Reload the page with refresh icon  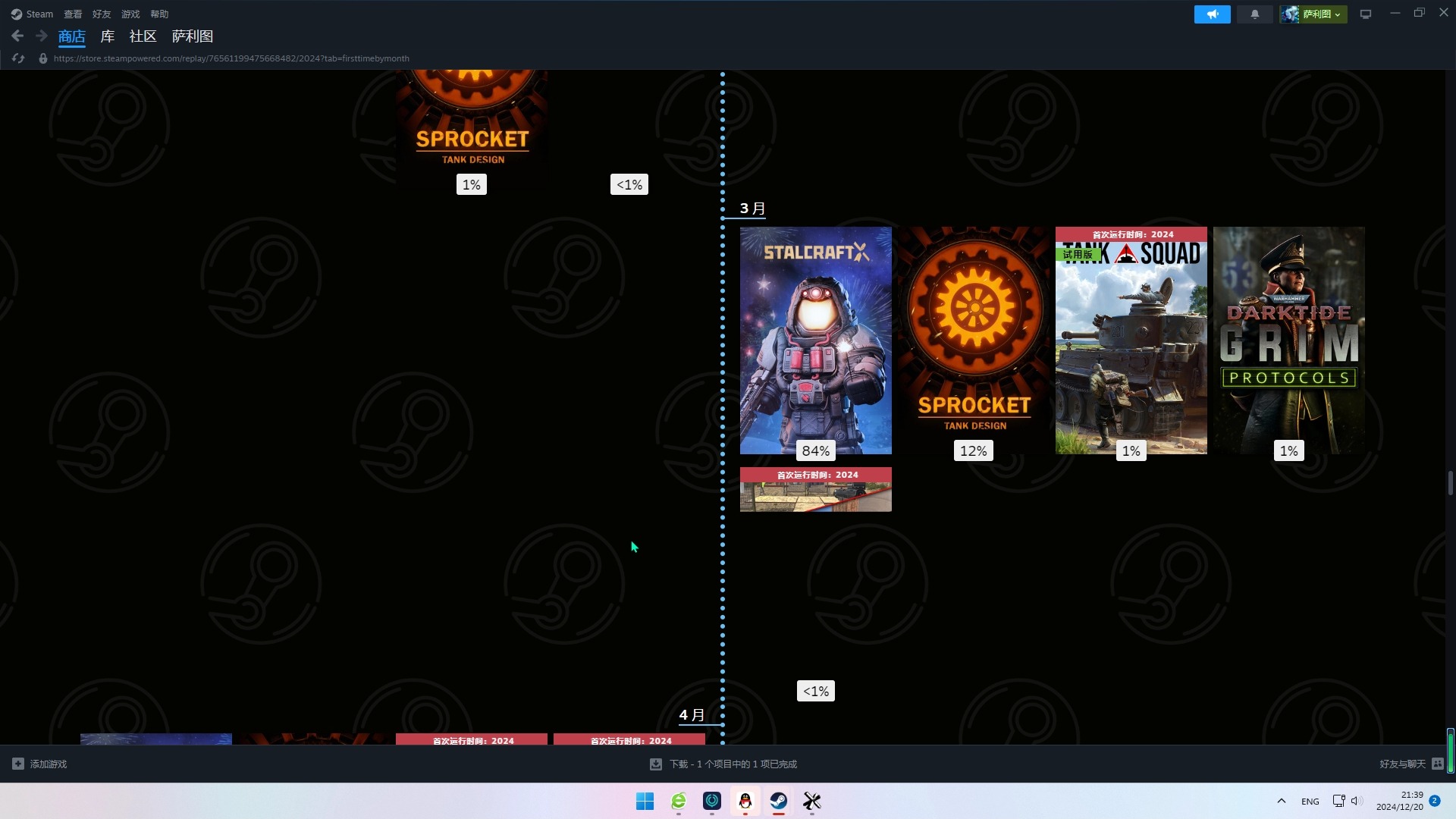(x=18, y=58)
